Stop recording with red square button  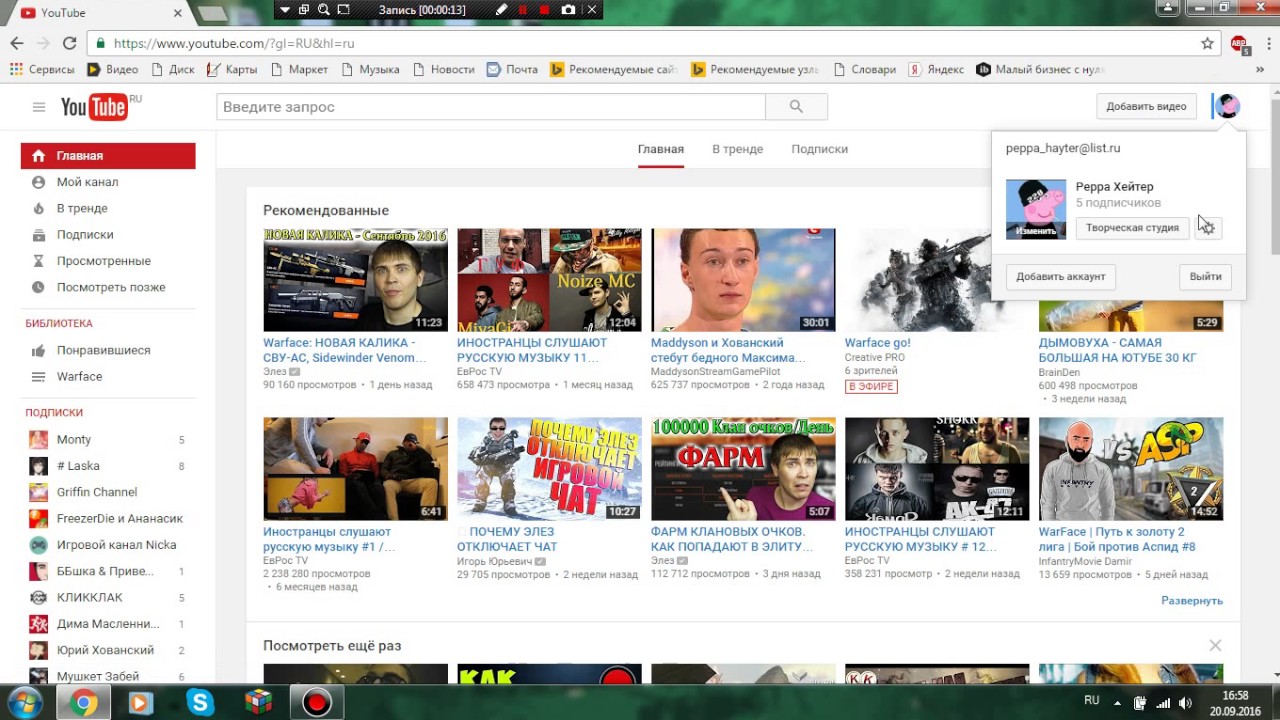(545, 10)
